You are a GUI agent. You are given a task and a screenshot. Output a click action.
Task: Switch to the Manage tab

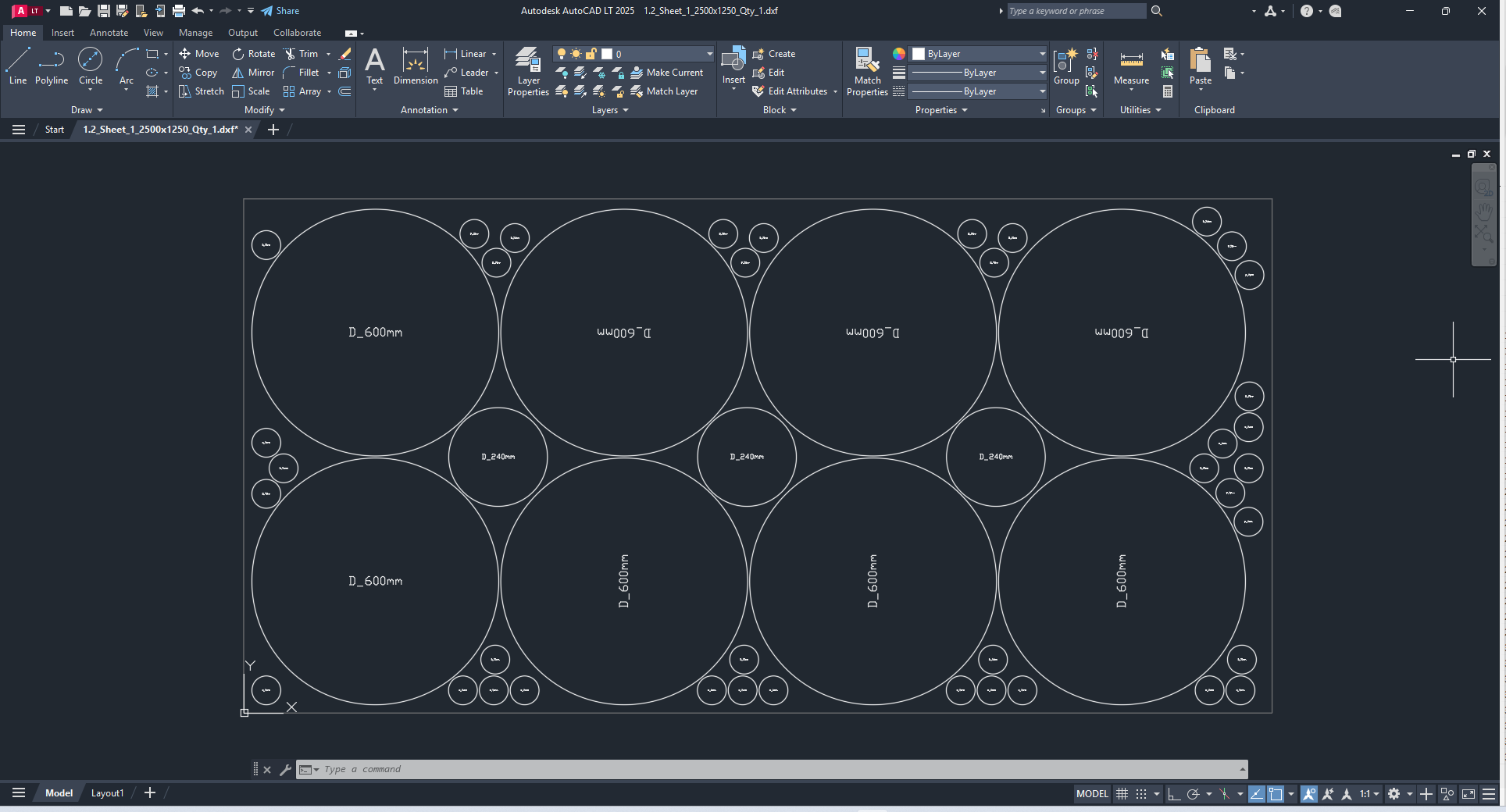click(195, 33)
